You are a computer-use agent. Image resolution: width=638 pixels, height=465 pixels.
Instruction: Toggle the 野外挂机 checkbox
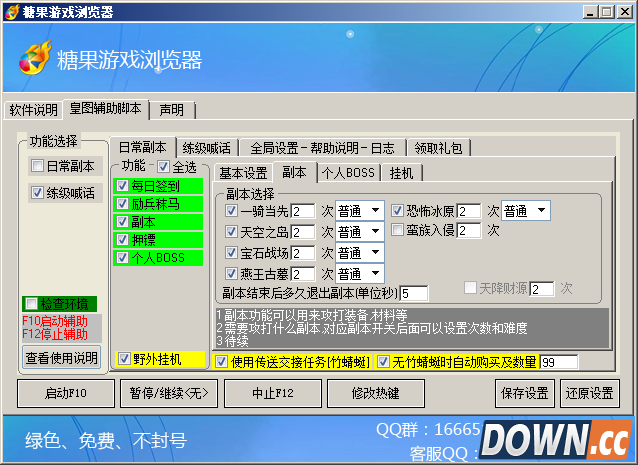(124, 359)
